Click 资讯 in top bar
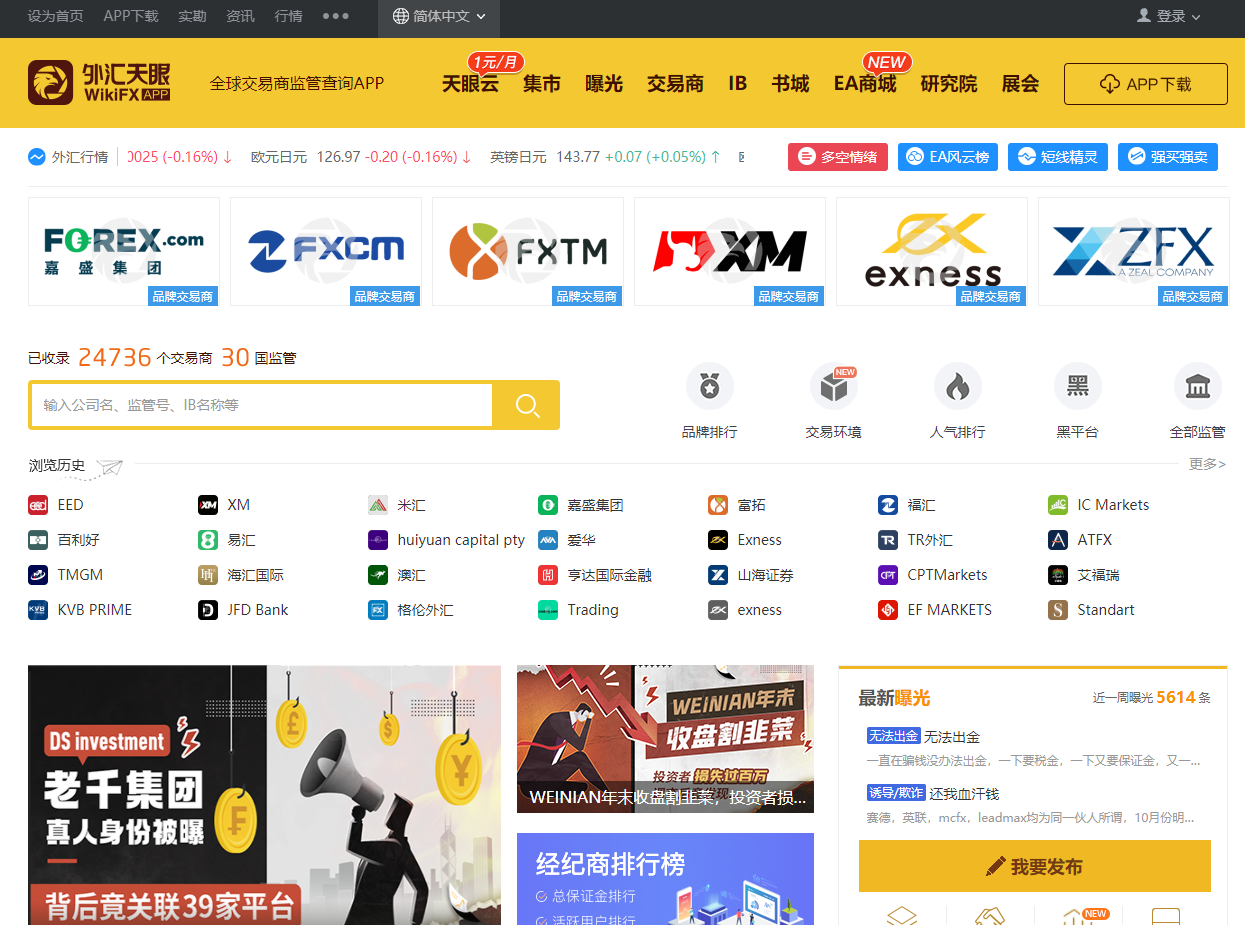This screenshot has height=925, width=1245. (240, 16)
